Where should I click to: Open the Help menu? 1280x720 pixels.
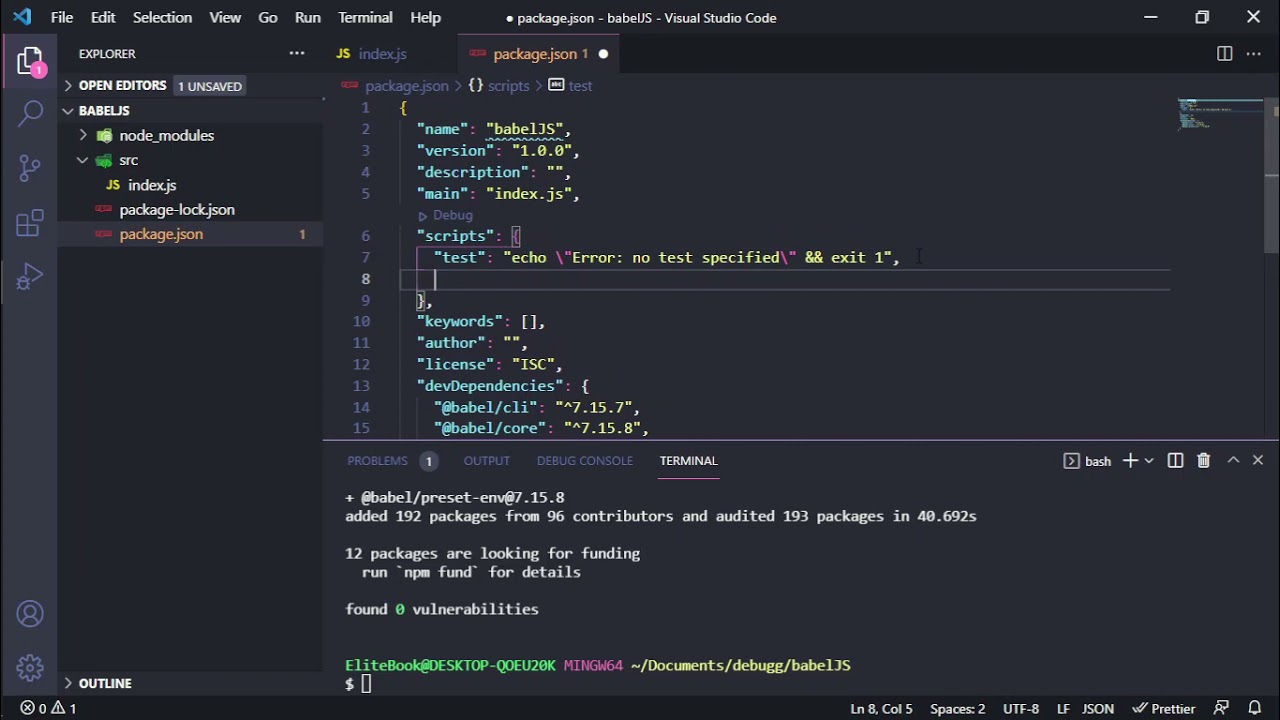coord(425,17)
